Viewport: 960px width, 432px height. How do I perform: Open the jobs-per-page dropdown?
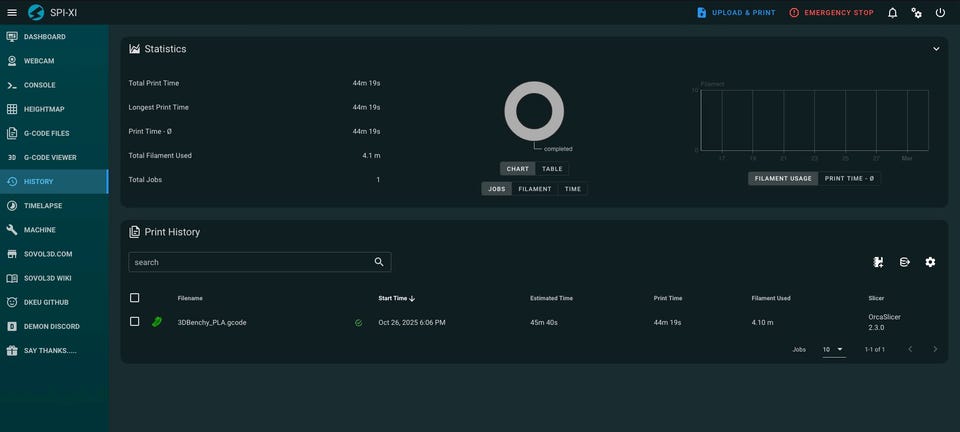[x=833, y=350]
